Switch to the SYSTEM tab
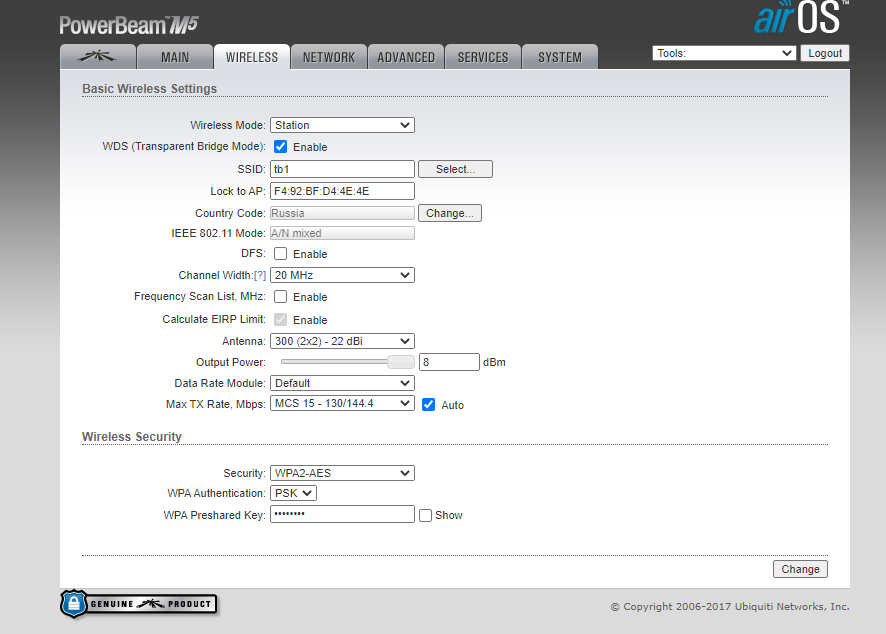886x634 pixels. pos(560,57)
